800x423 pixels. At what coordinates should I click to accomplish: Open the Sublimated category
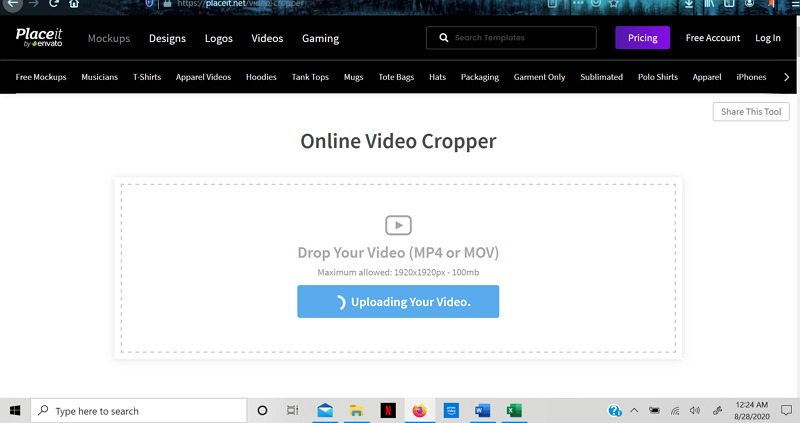pyautogui.click(x=602, y=77)
